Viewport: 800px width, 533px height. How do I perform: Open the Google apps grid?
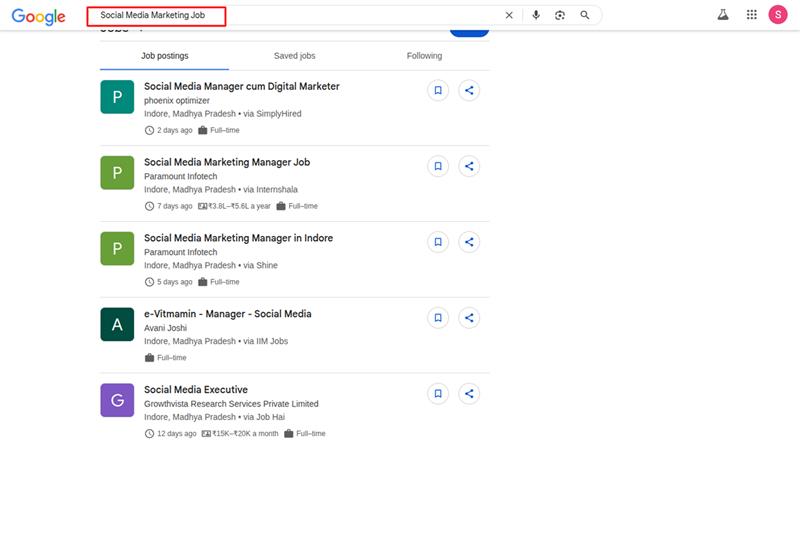[x=752, y=15]
